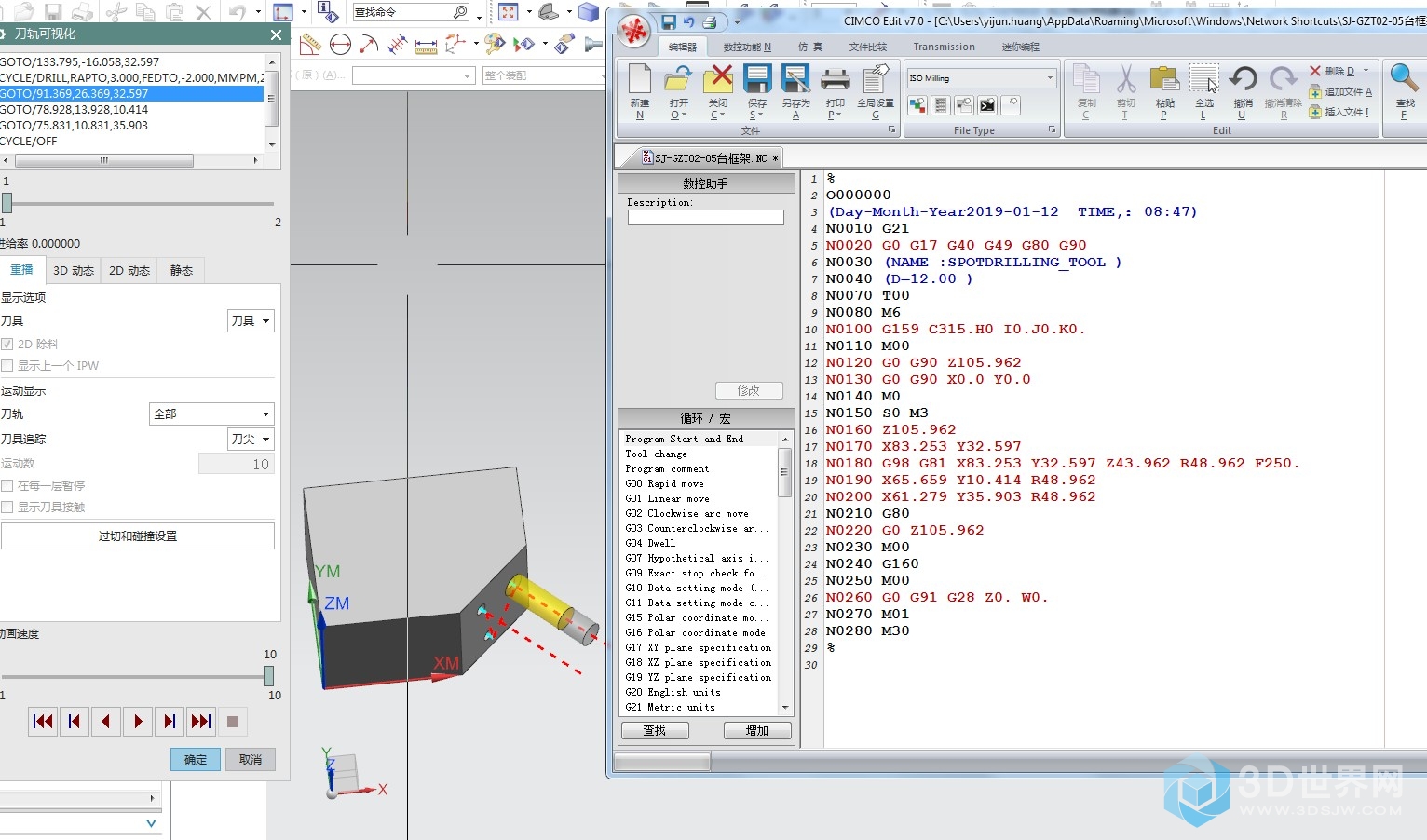Click Insert File (插入文件 I) icon
1427x840 pixels.
pyautogui.click(x=1315, y=112)
